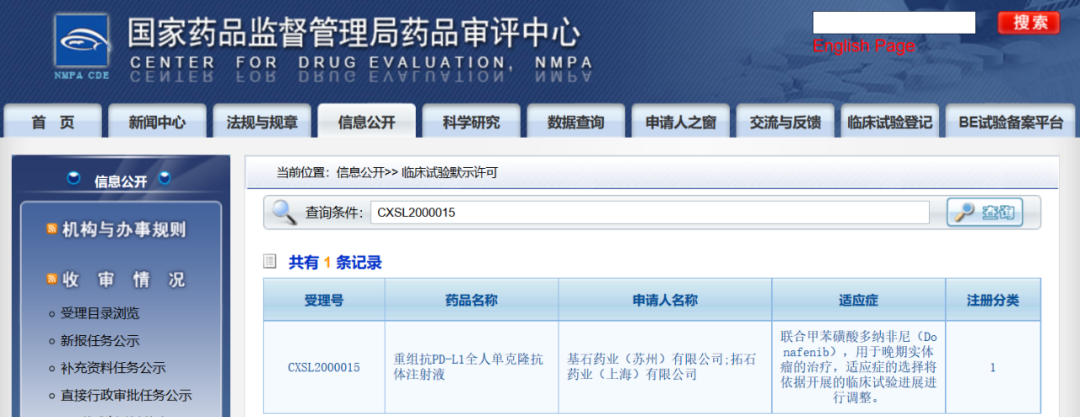Click the NMPA CDE logo icon
The width and height of the screenshot is (1080, 417).
(83, 47)
